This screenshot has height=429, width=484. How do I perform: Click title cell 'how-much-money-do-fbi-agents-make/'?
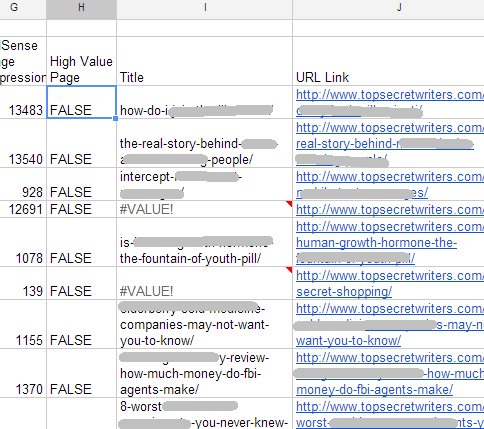pyautogui.click(x=205, y=373)
